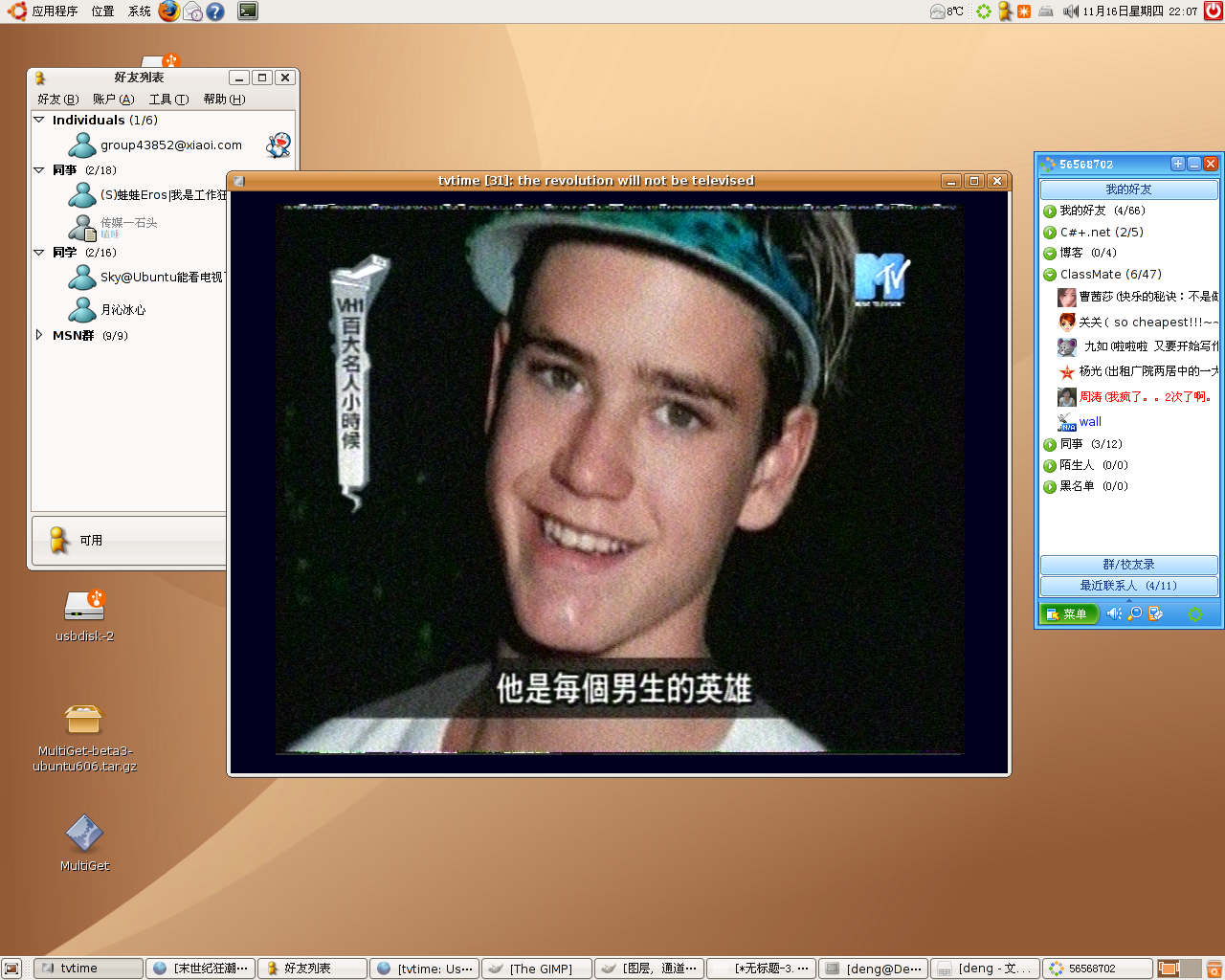The width and height of the screenshot is (1225, 980).
Task: Open the trash icon in bottom panel
Action: 1214,969
